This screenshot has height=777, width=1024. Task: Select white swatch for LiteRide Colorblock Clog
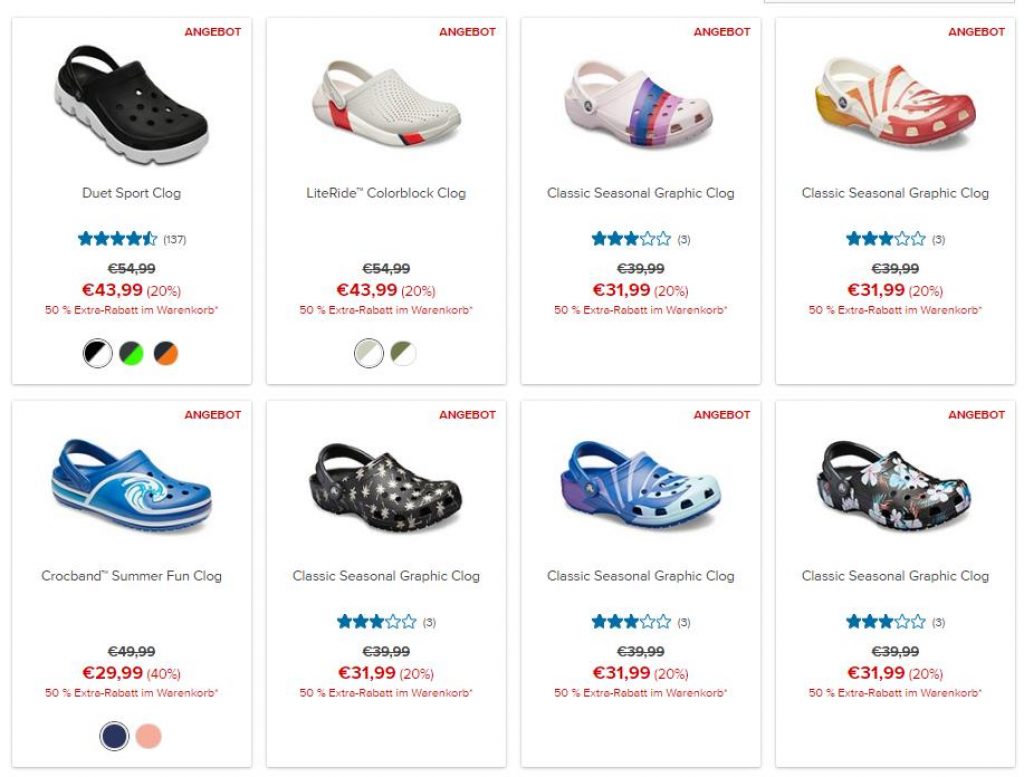click(x=369, y=353)
